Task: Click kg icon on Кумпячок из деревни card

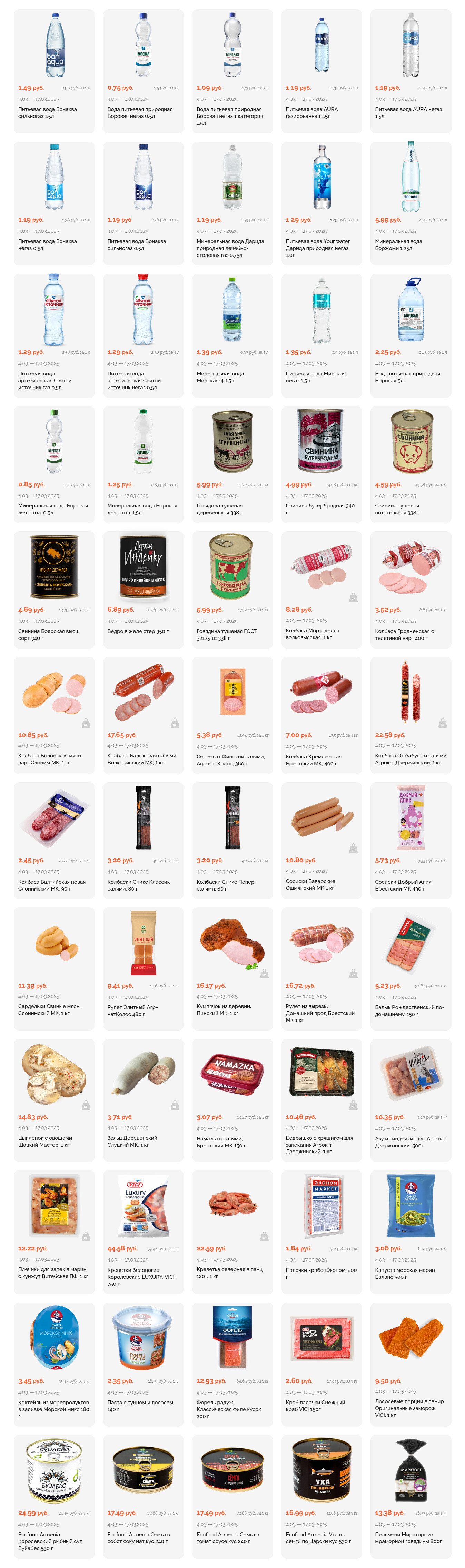Action: click(x=264, y=973)
